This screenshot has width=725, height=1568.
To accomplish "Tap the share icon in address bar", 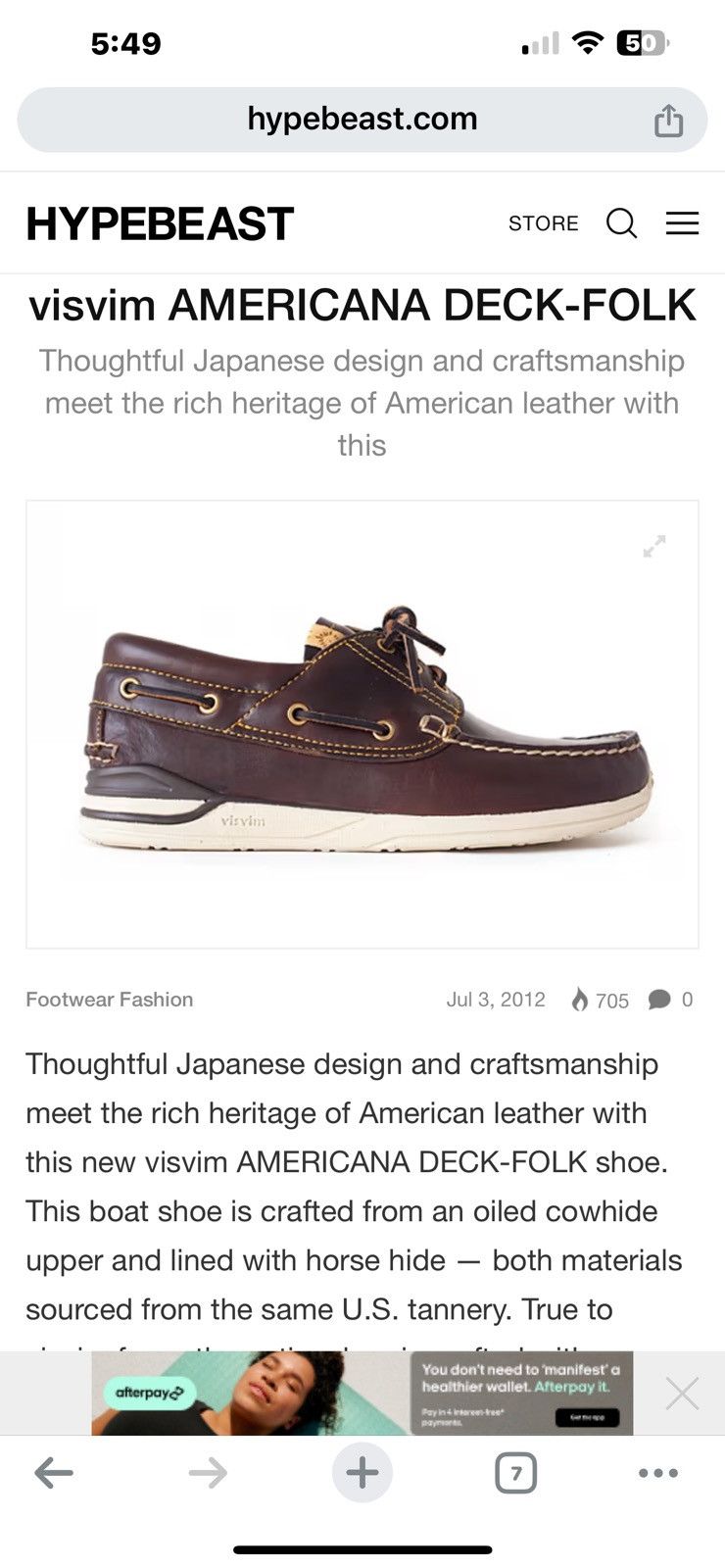I will (x=668, y=121).
